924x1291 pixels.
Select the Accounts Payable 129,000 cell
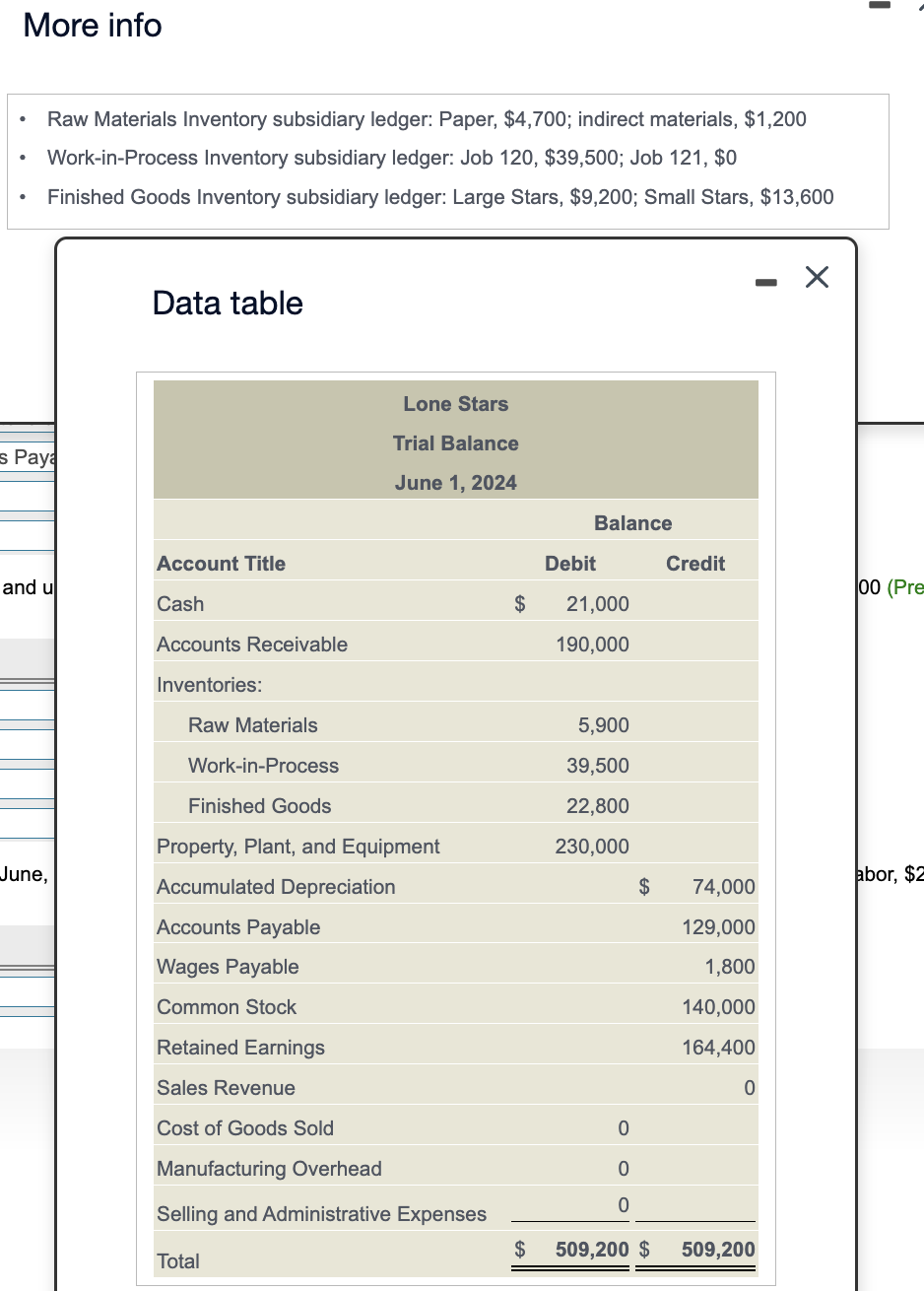pos(718,927)
